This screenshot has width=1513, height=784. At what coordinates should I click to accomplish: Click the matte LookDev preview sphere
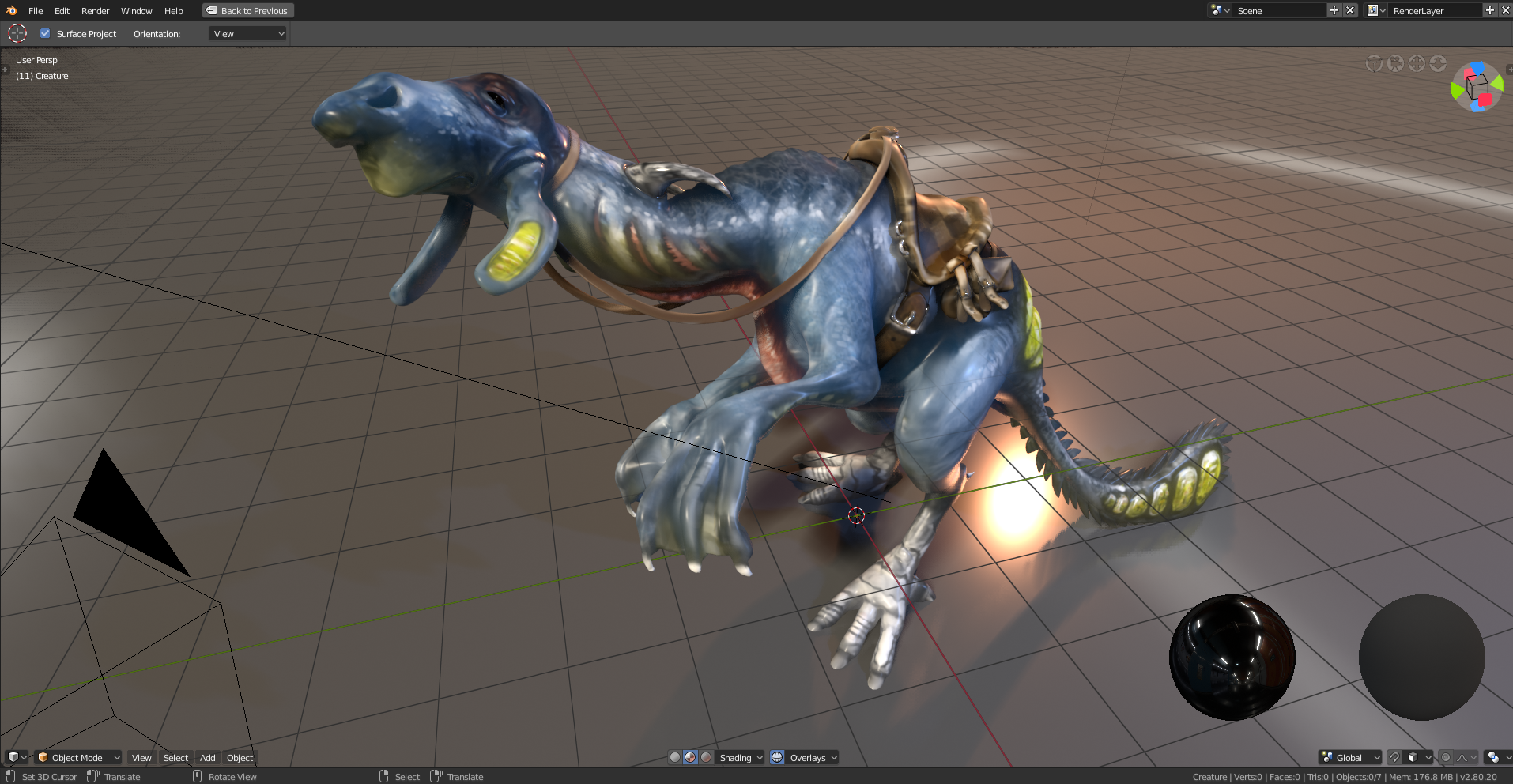click(x=1421, y=658)
